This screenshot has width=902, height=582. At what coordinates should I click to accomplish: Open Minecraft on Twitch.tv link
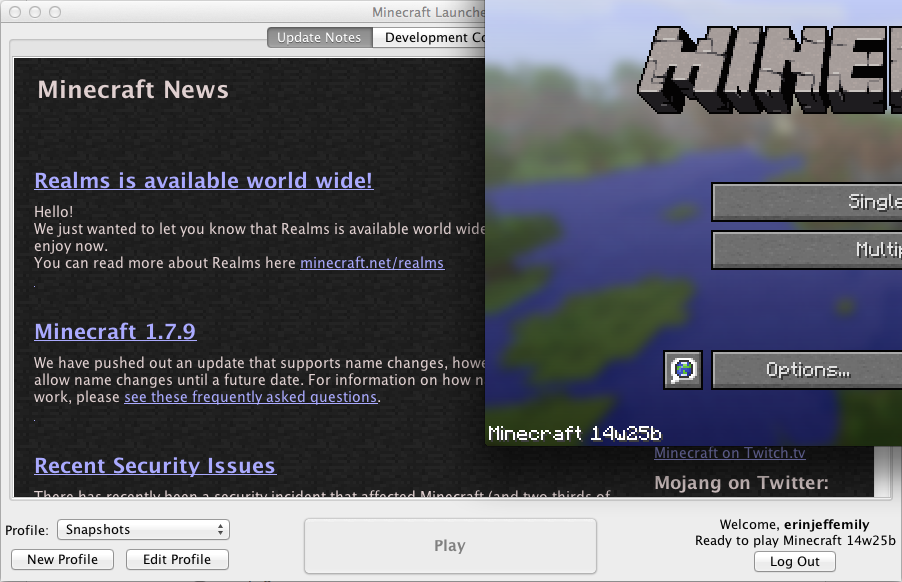[729, 453]
